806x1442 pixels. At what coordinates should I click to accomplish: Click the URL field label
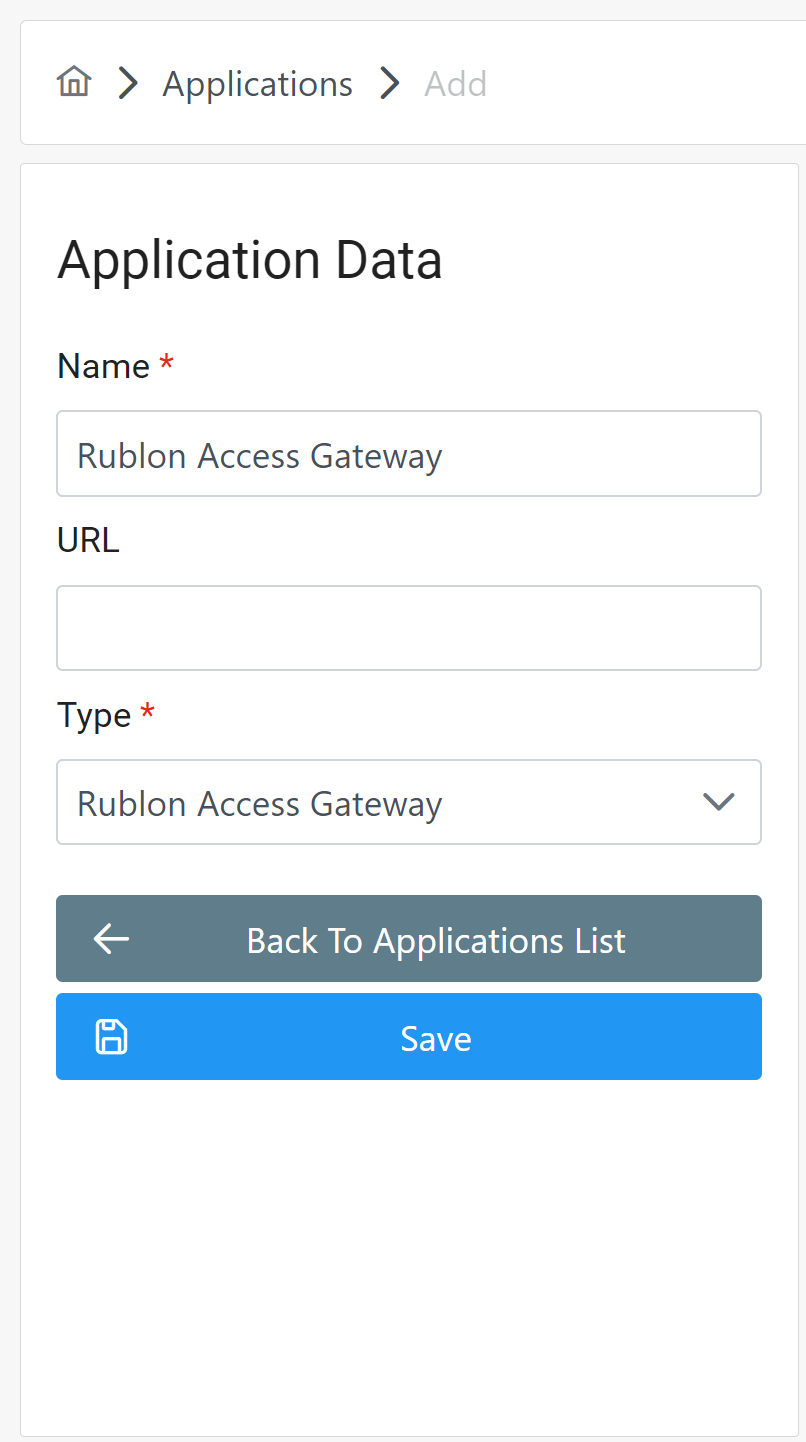pyautogui.click(x=88, y=541)
